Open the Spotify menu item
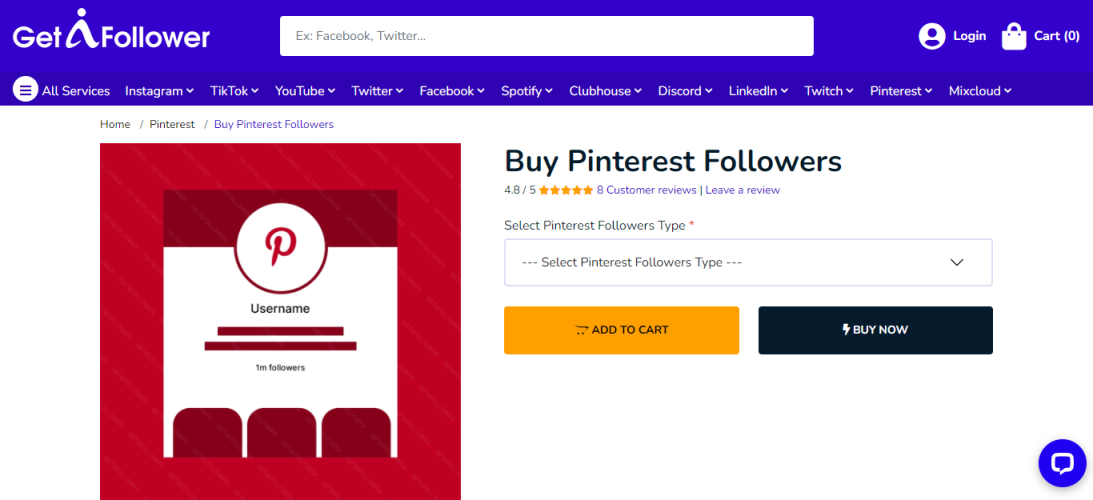The height and width of the screenshot is (500, 1093). pos(527,91)
